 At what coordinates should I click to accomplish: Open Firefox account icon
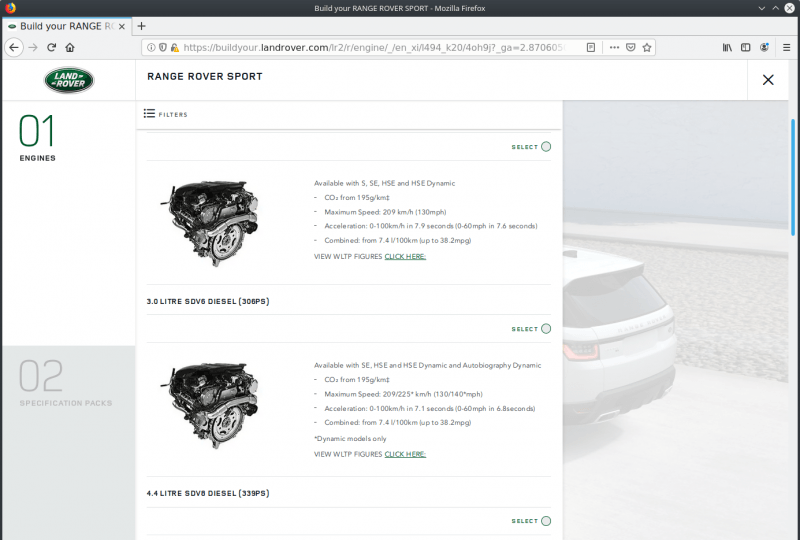(x=764, y=47)
